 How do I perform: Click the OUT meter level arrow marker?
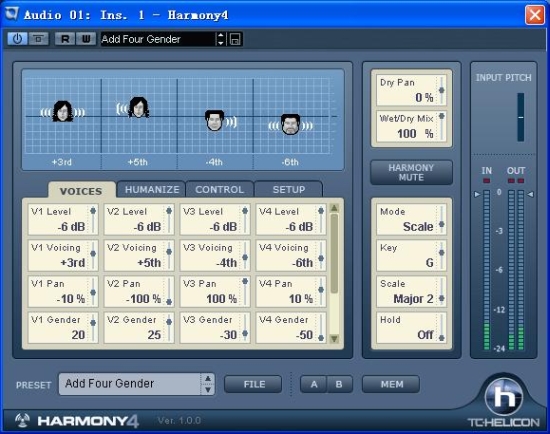pyautogui.click(x=531, y=194)
